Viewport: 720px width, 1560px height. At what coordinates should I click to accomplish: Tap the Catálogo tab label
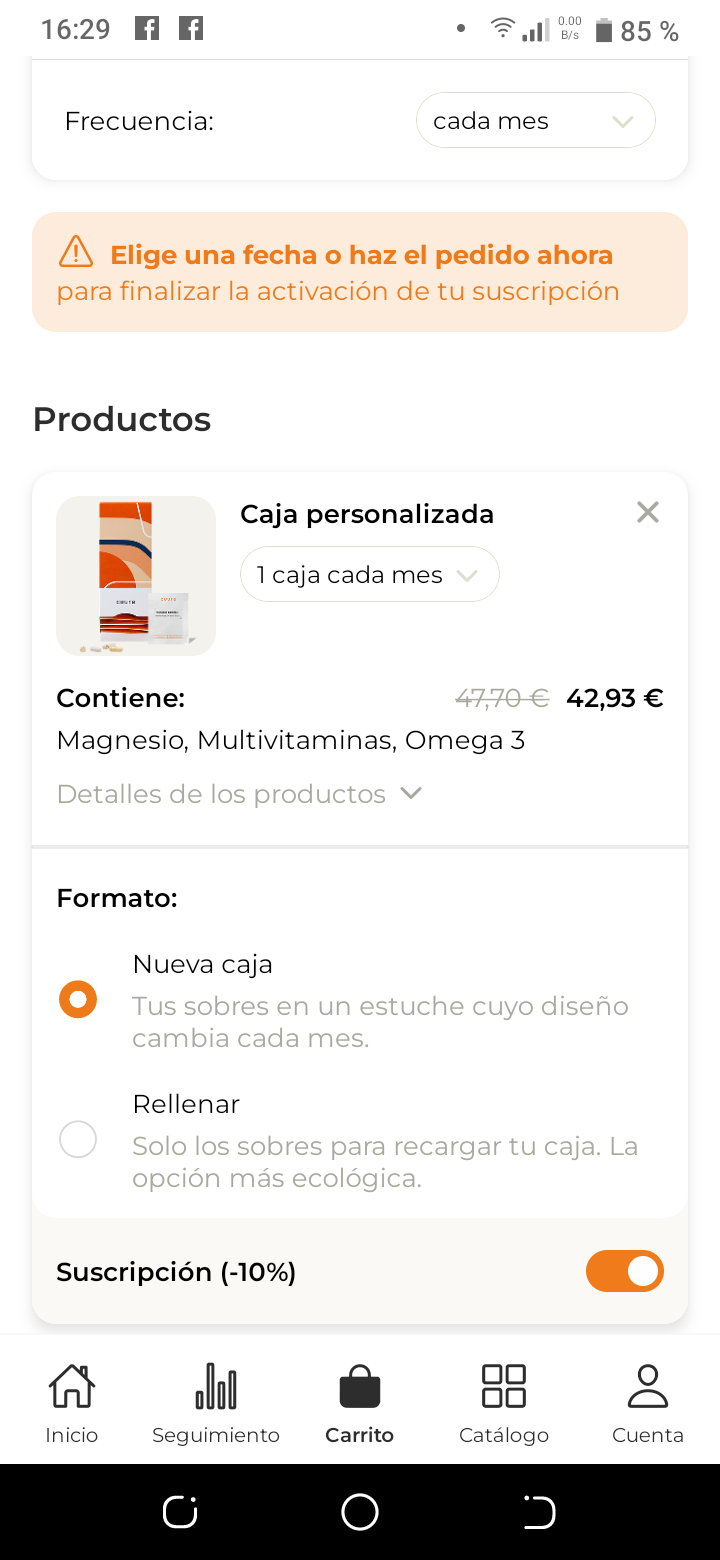(504, 1436)
